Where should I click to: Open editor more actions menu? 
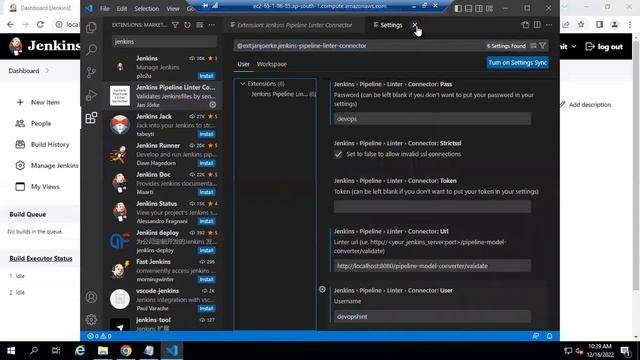tap(549, 25)
